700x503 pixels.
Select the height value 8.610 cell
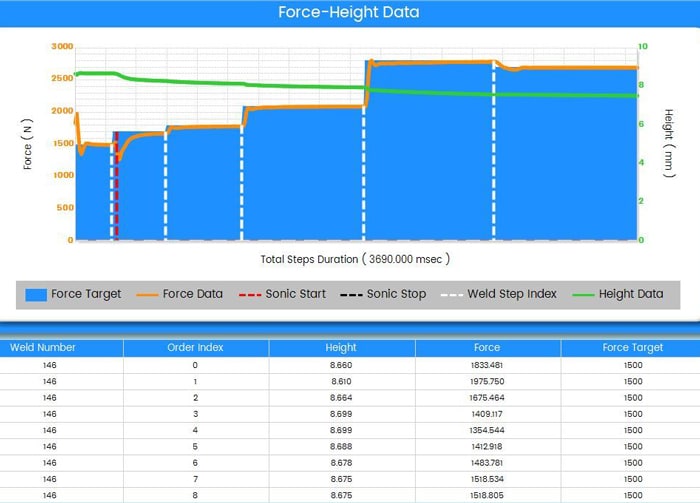341,381
